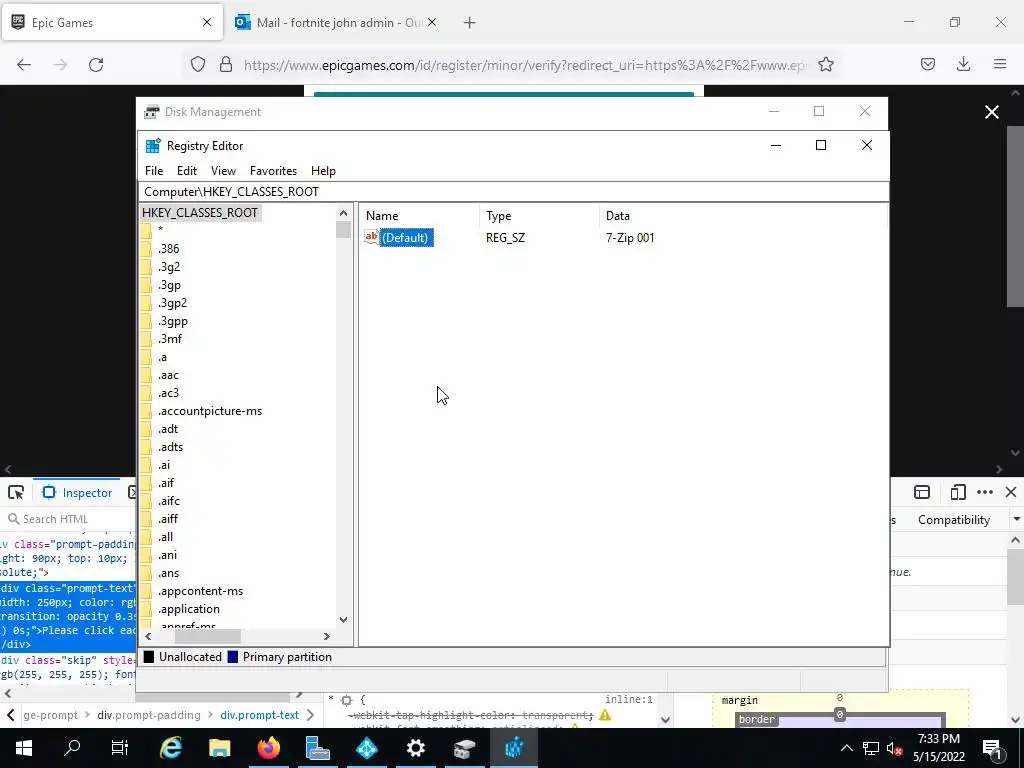1024x768 pixels.
Task: Select the (Default) registry value
Action: [405, 238]
